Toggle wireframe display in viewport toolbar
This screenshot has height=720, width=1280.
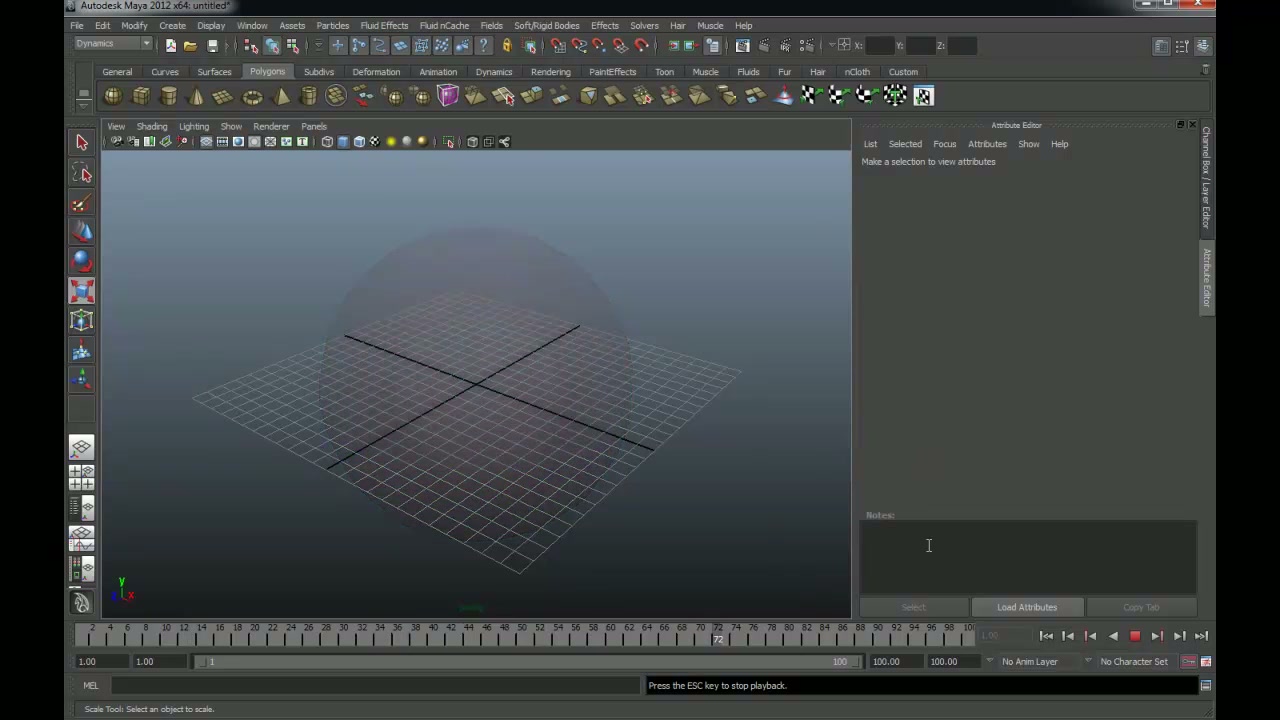click(327, 142)
